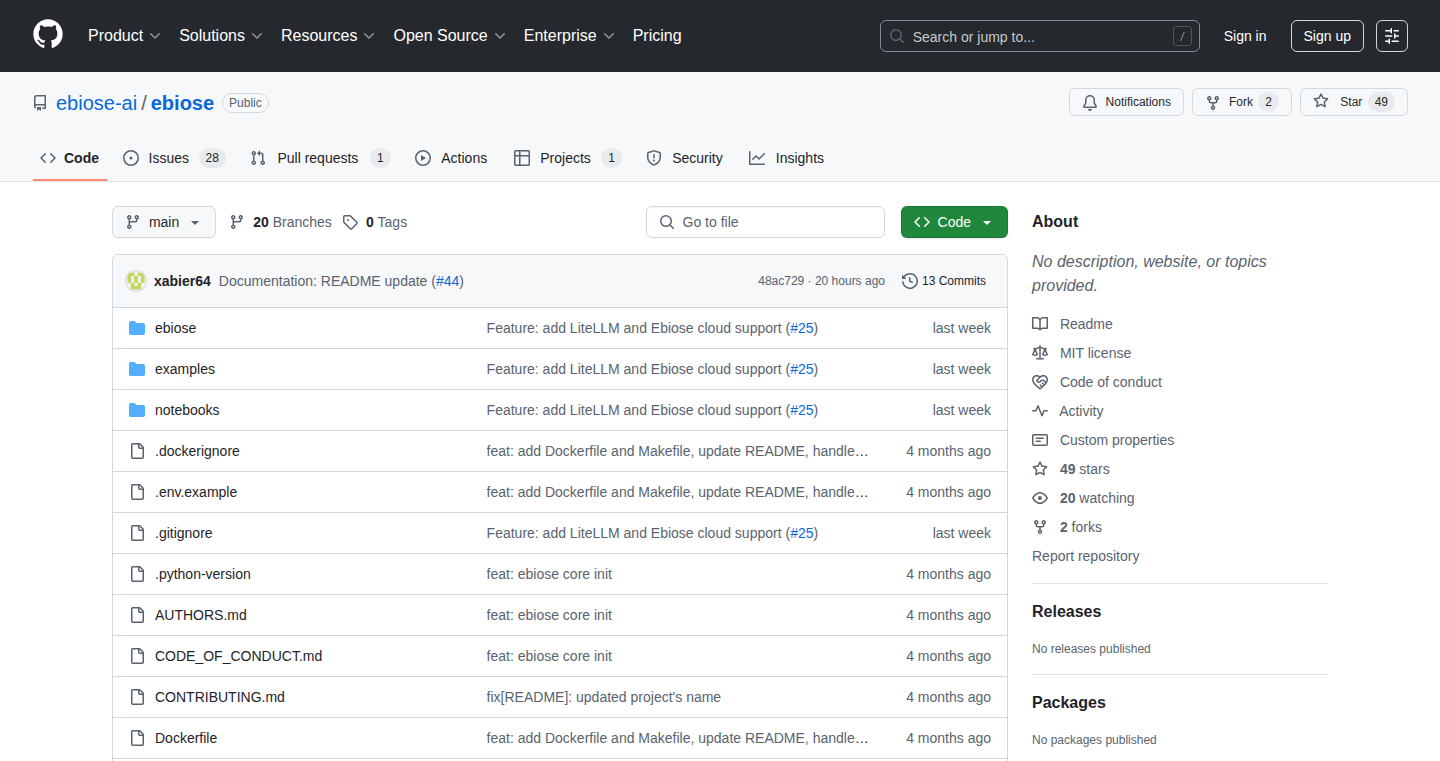Click the Activity pulse icon
This screenshot has width=1440, height=761.
[x=1040, y=411]
